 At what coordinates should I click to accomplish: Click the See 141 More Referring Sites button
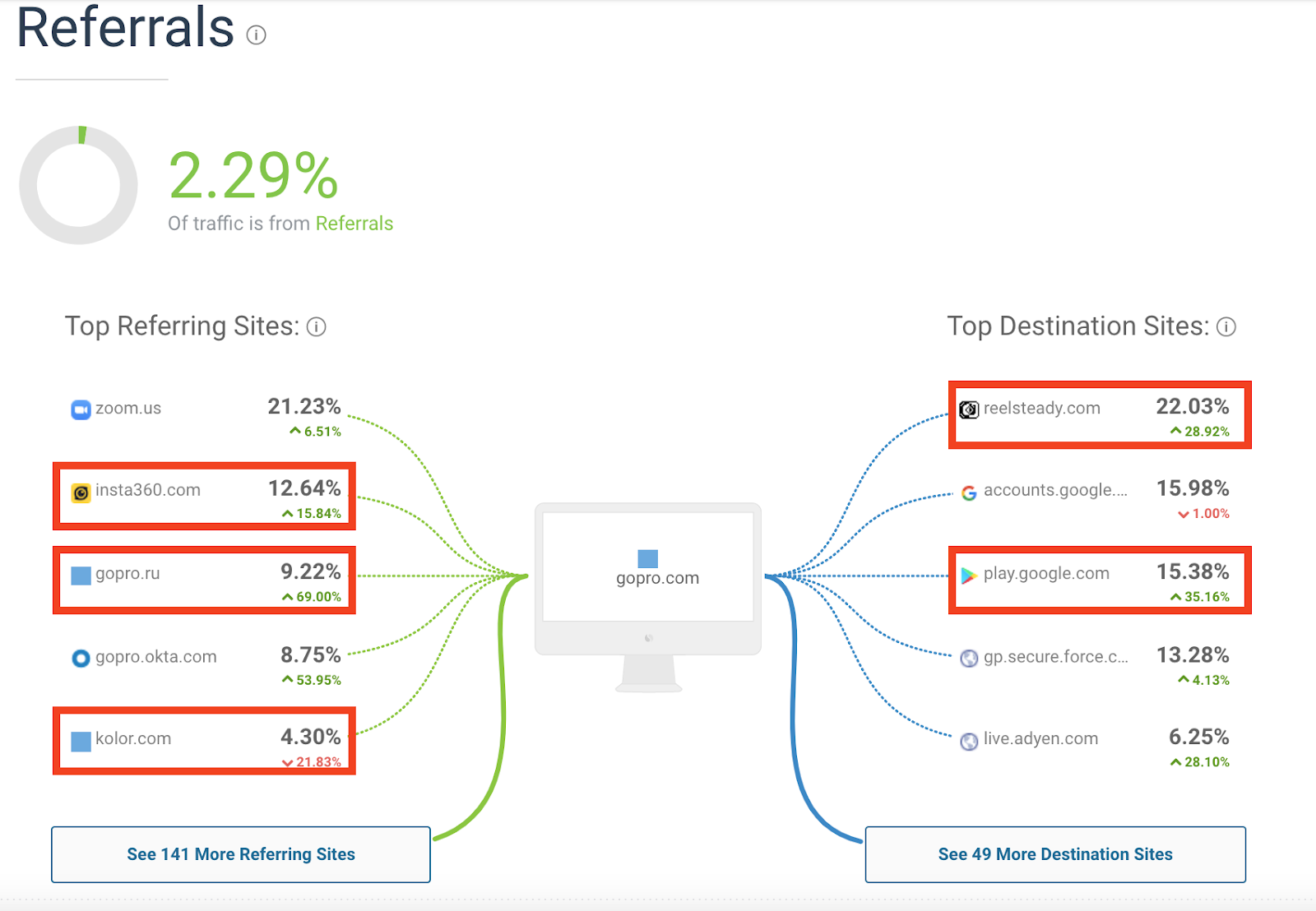click(x=241, y=854)
